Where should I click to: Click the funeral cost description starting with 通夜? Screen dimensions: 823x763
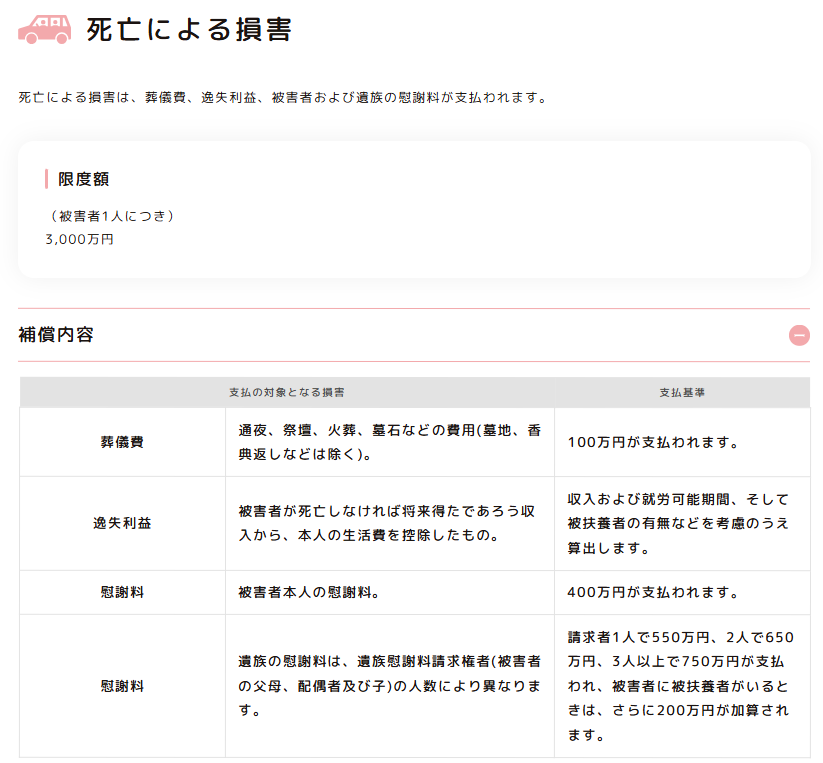pyautogui.click(x=390, y=442)
